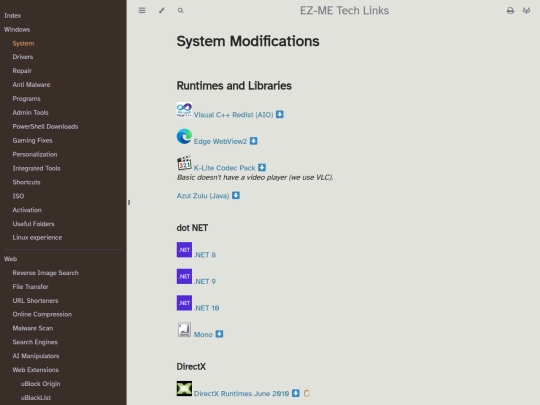Open the DirectX Runtimes June 2010 link
Image resolution: width=540 pixels, height=405 pixels.
click(241, 393)
